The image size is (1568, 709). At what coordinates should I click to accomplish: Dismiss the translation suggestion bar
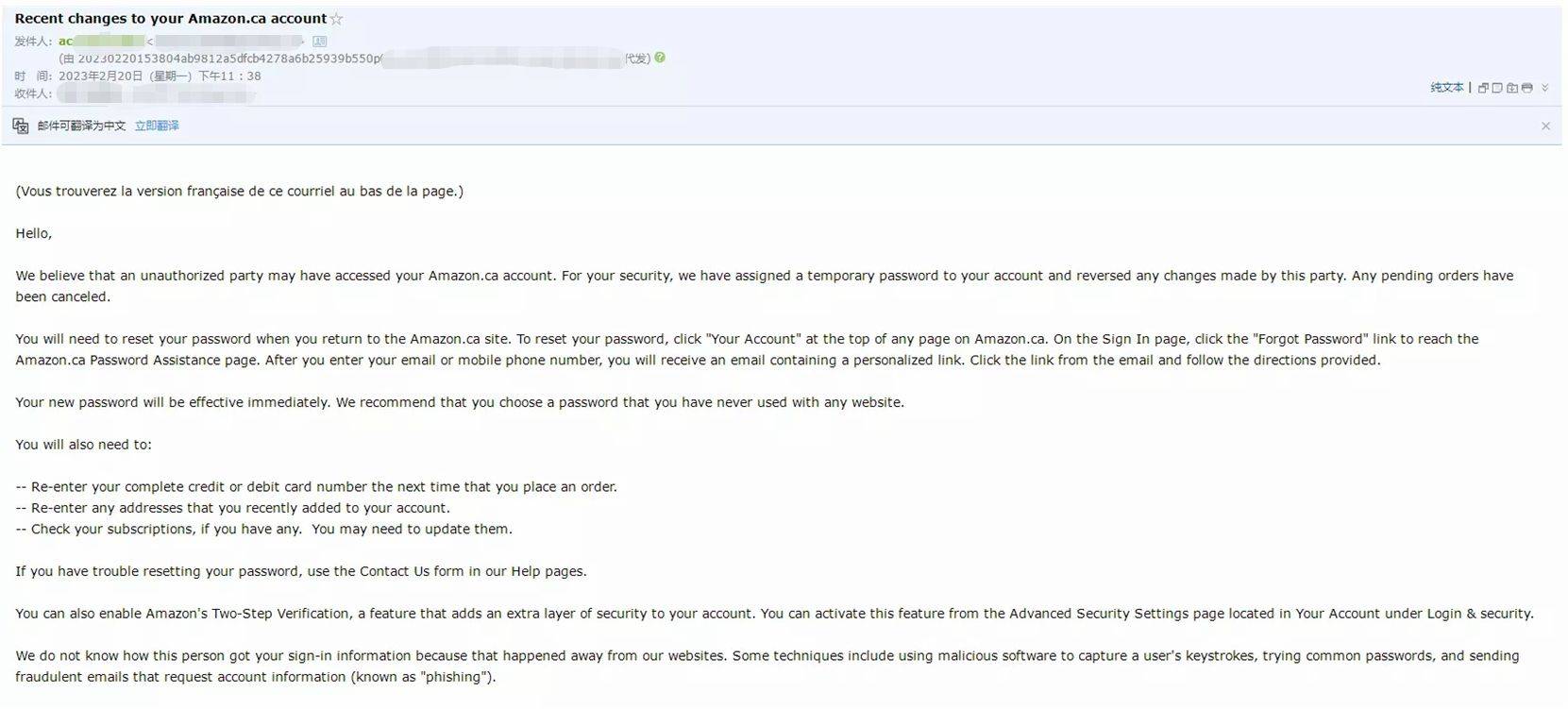pyautogui.click(x=1545, y=127)
